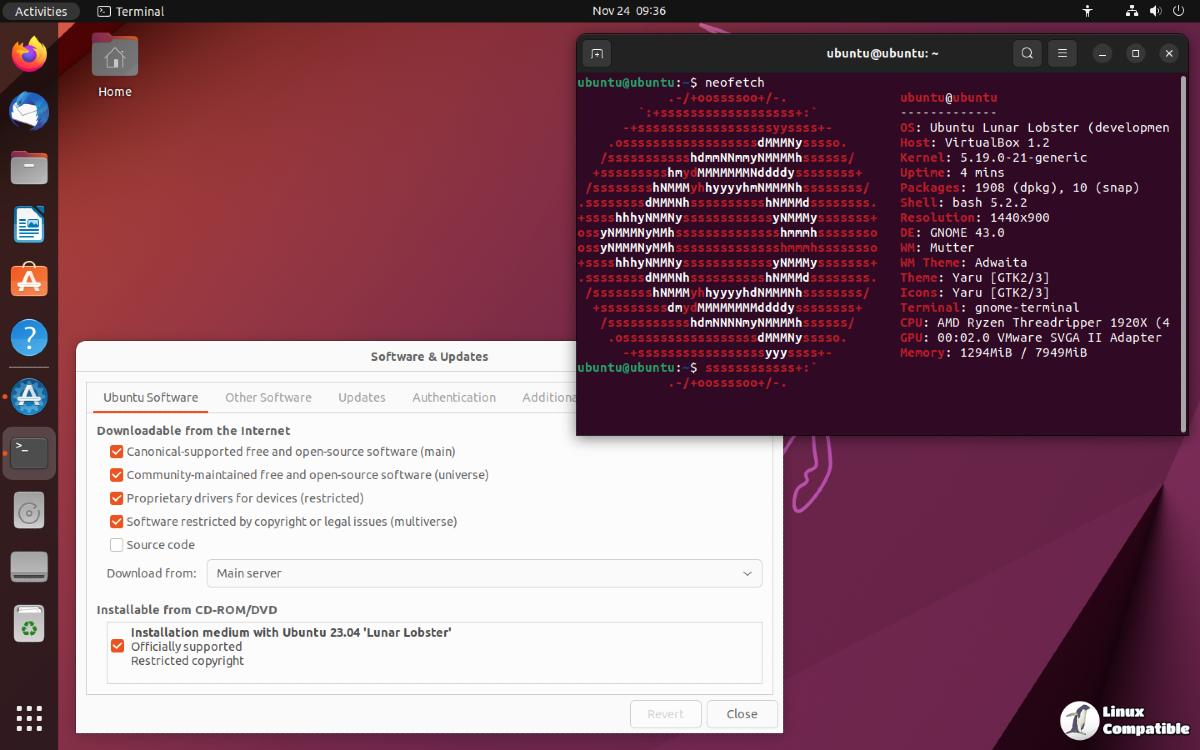The image size is (1200, 750).
Task: Open the terminal hamburger menu
Action: [1062, 54]
